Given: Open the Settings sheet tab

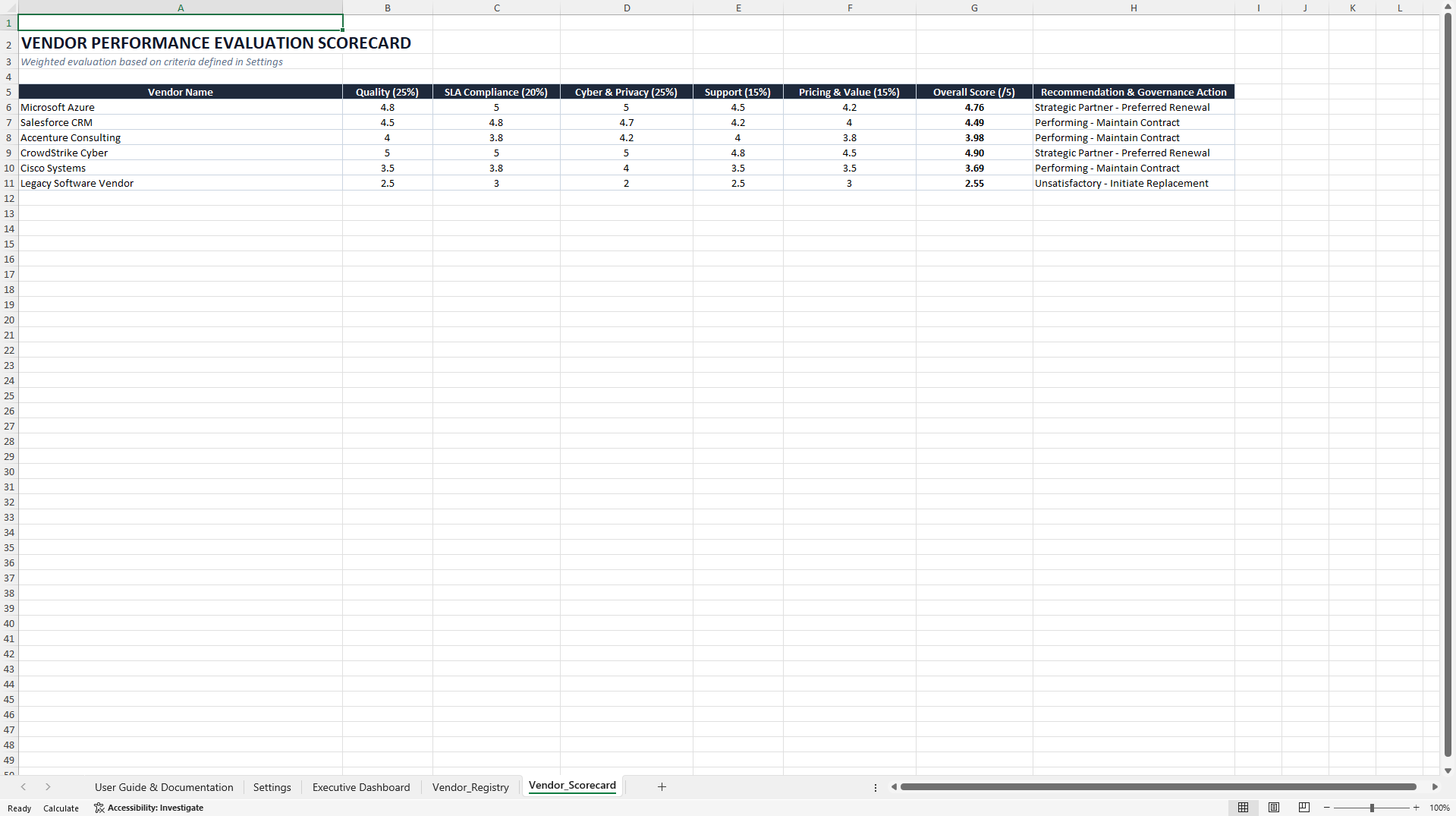Looking at the screenshot, I should click(x=272, y=787).
